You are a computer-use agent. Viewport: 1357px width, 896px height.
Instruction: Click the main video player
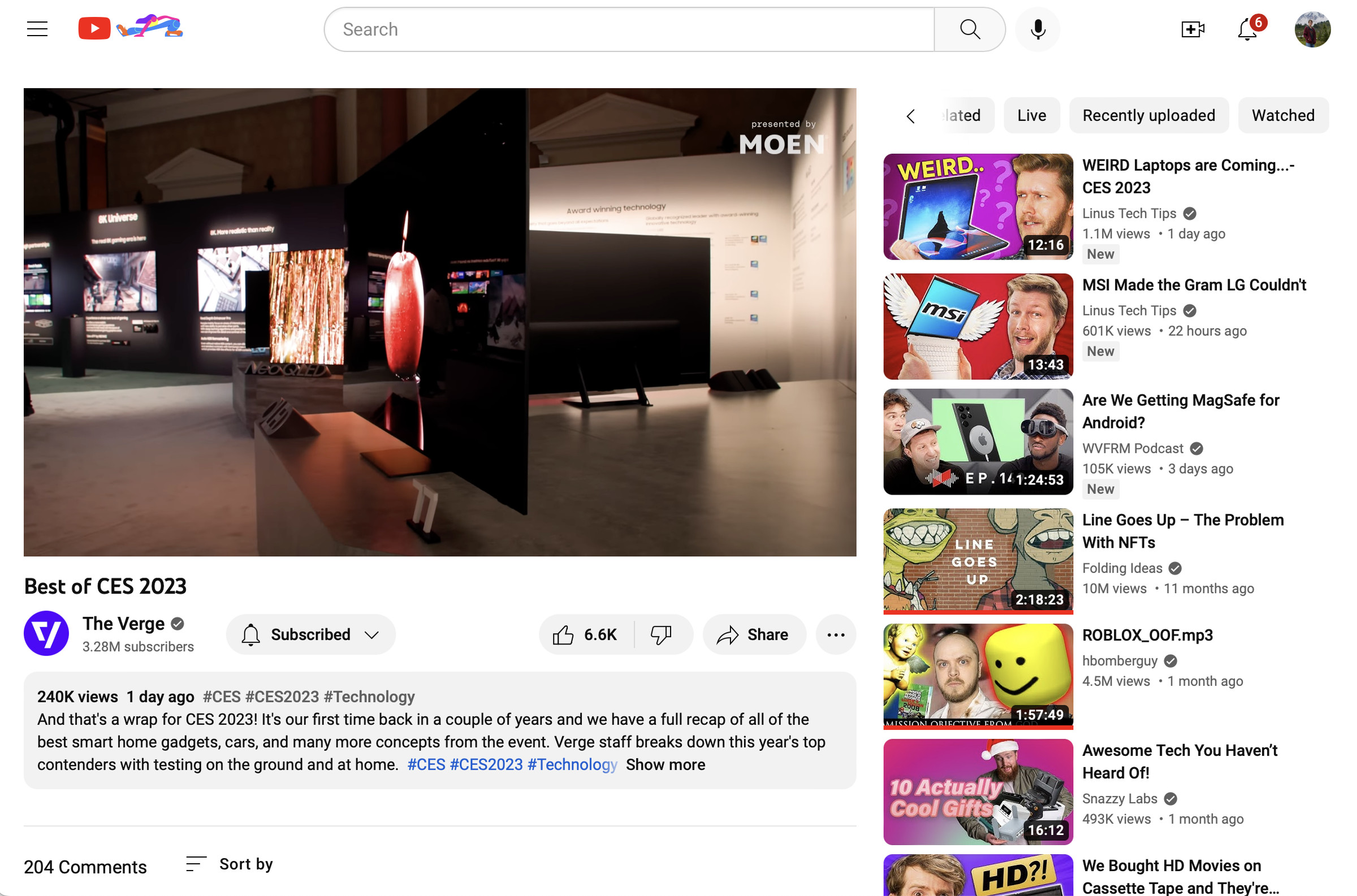(440, 322)
